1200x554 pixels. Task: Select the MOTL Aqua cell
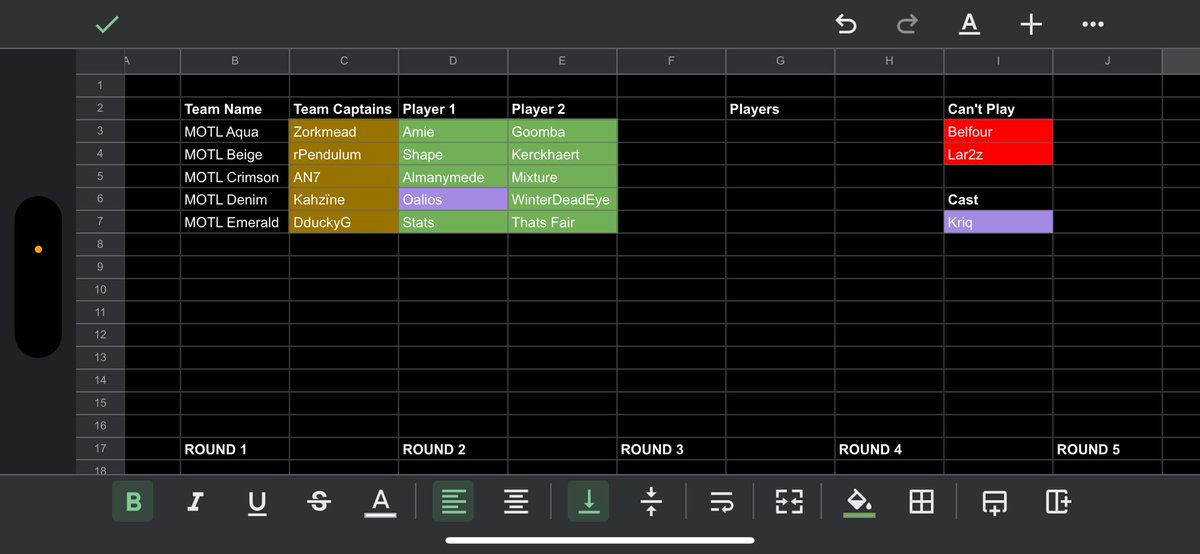235,132
